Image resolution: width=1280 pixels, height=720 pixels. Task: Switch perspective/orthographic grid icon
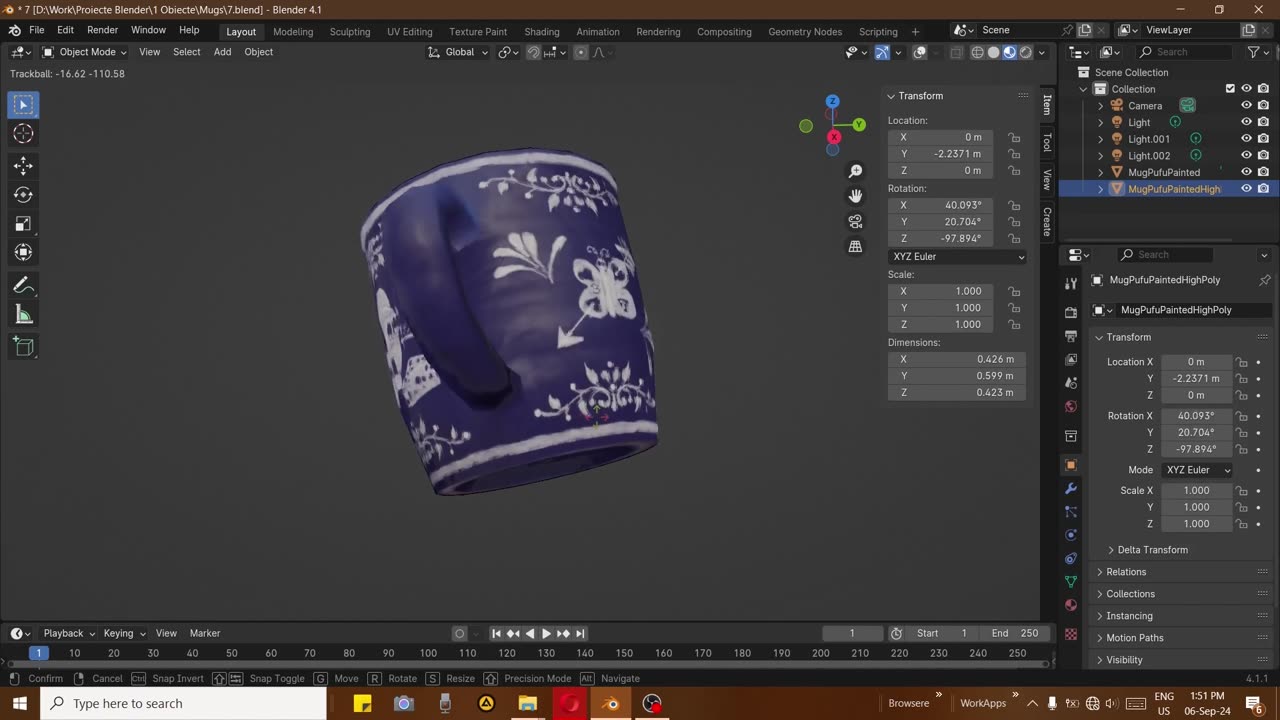(856, 246)
